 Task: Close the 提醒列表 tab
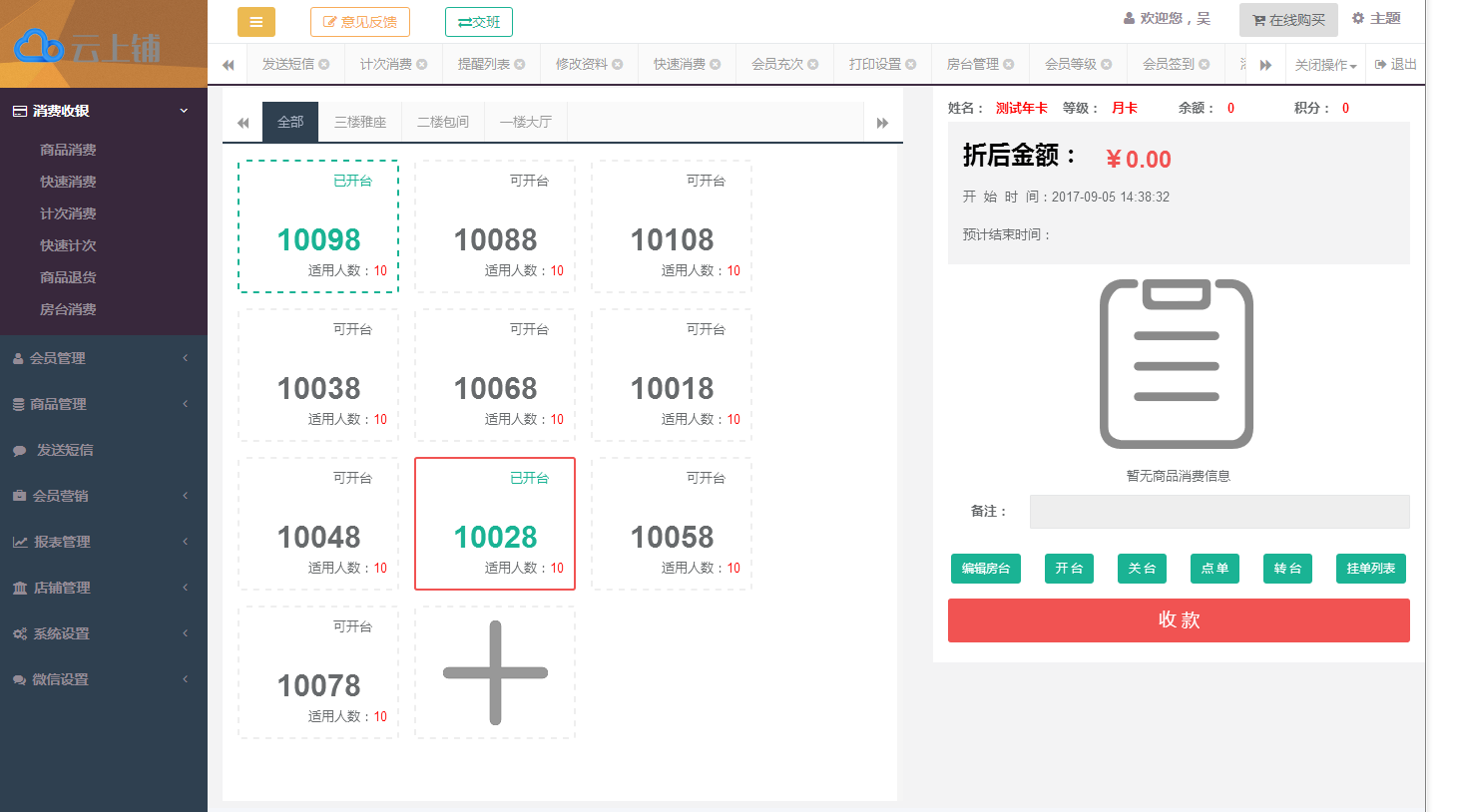click(520, 64)
